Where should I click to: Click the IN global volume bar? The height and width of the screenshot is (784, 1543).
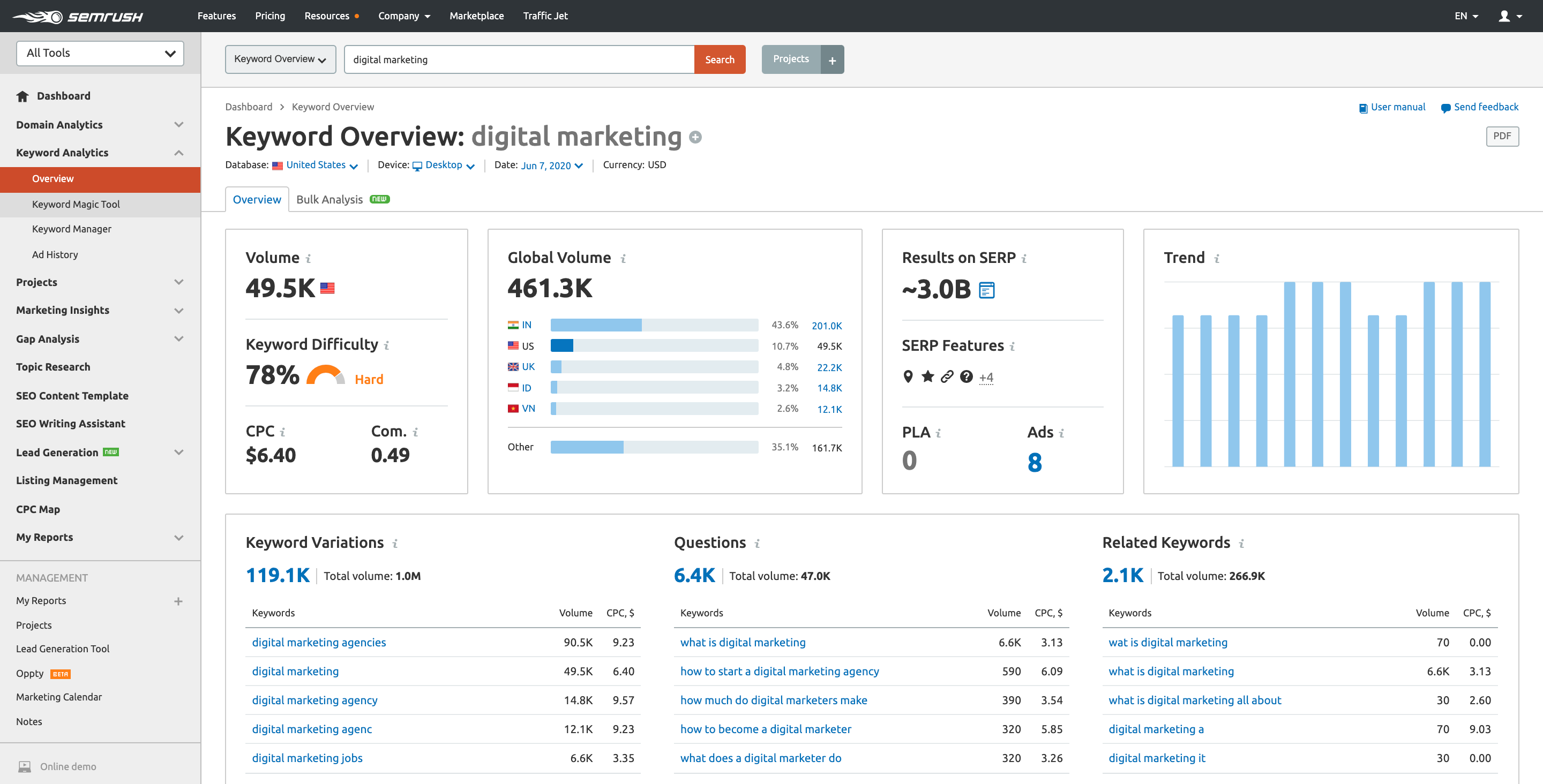point(654,325)
